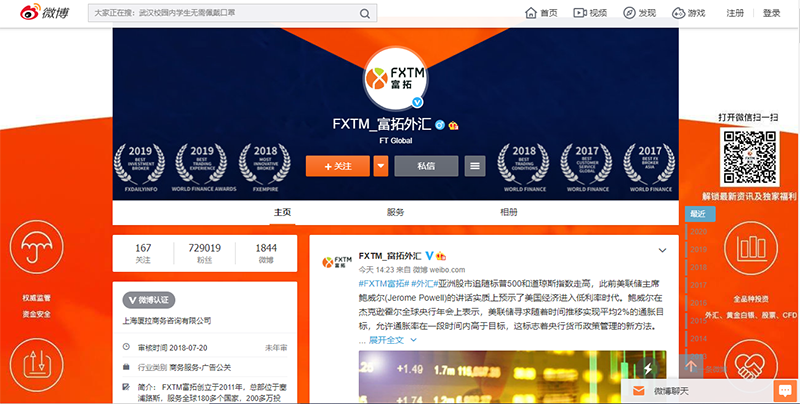Go to 首页 home

(x=541, y=13)
